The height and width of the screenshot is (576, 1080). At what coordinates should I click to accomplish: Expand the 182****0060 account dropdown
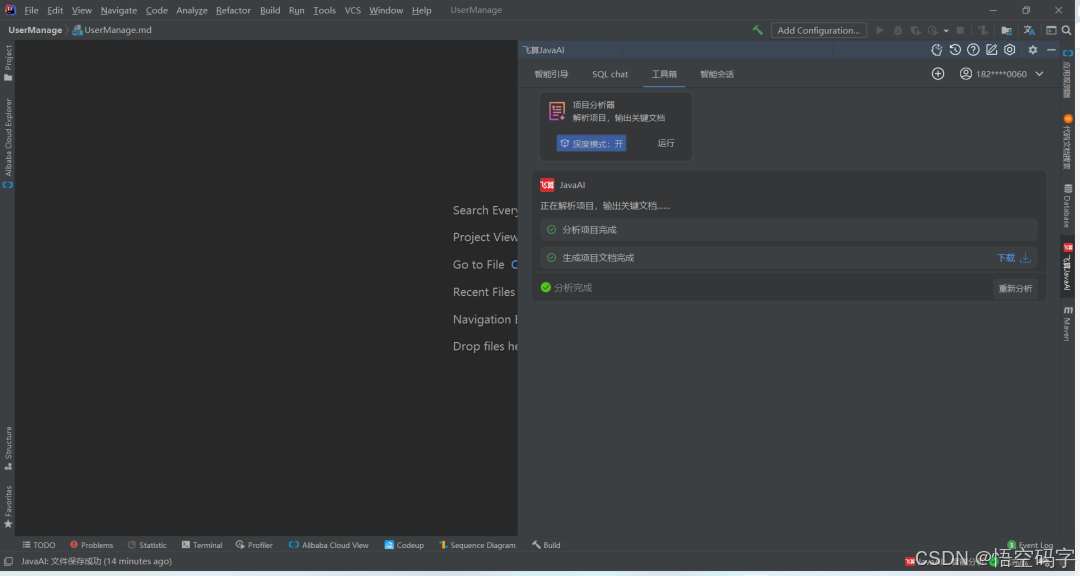click(x=1039, y=74)
